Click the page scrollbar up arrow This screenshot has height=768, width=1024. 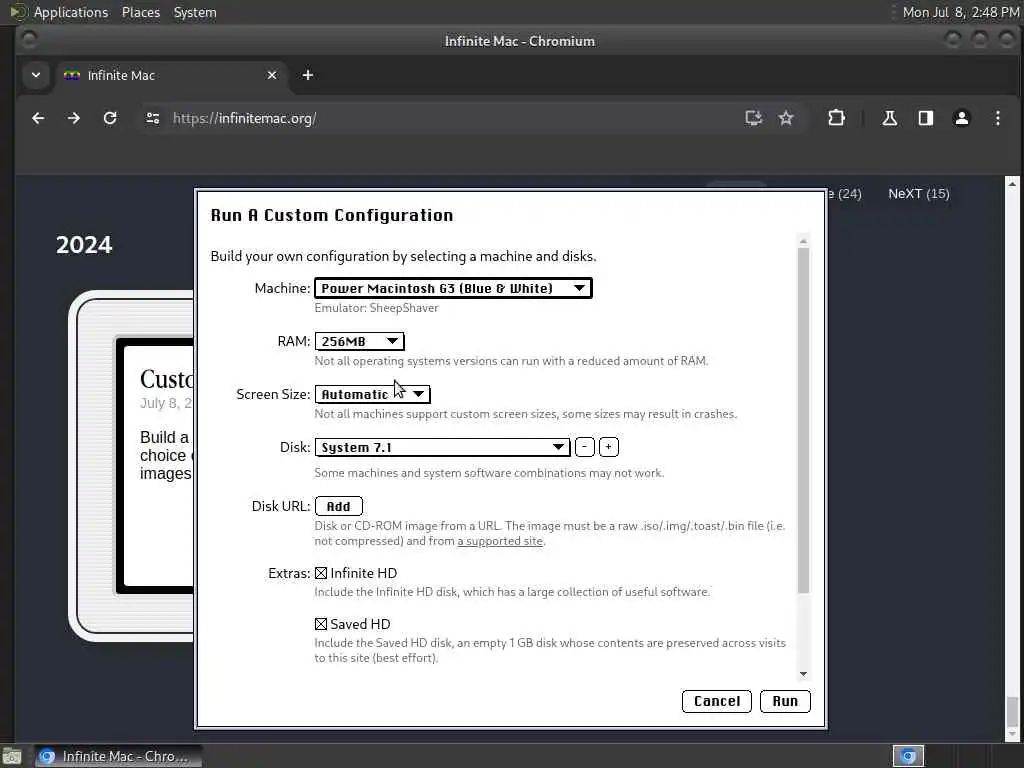1012,182
